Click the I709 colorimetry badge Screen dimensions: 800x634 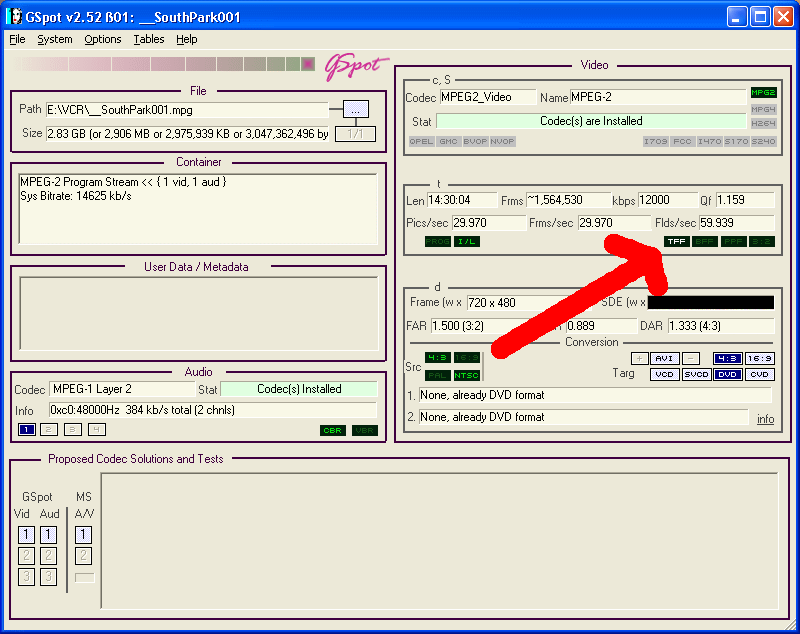pos(656,141)
